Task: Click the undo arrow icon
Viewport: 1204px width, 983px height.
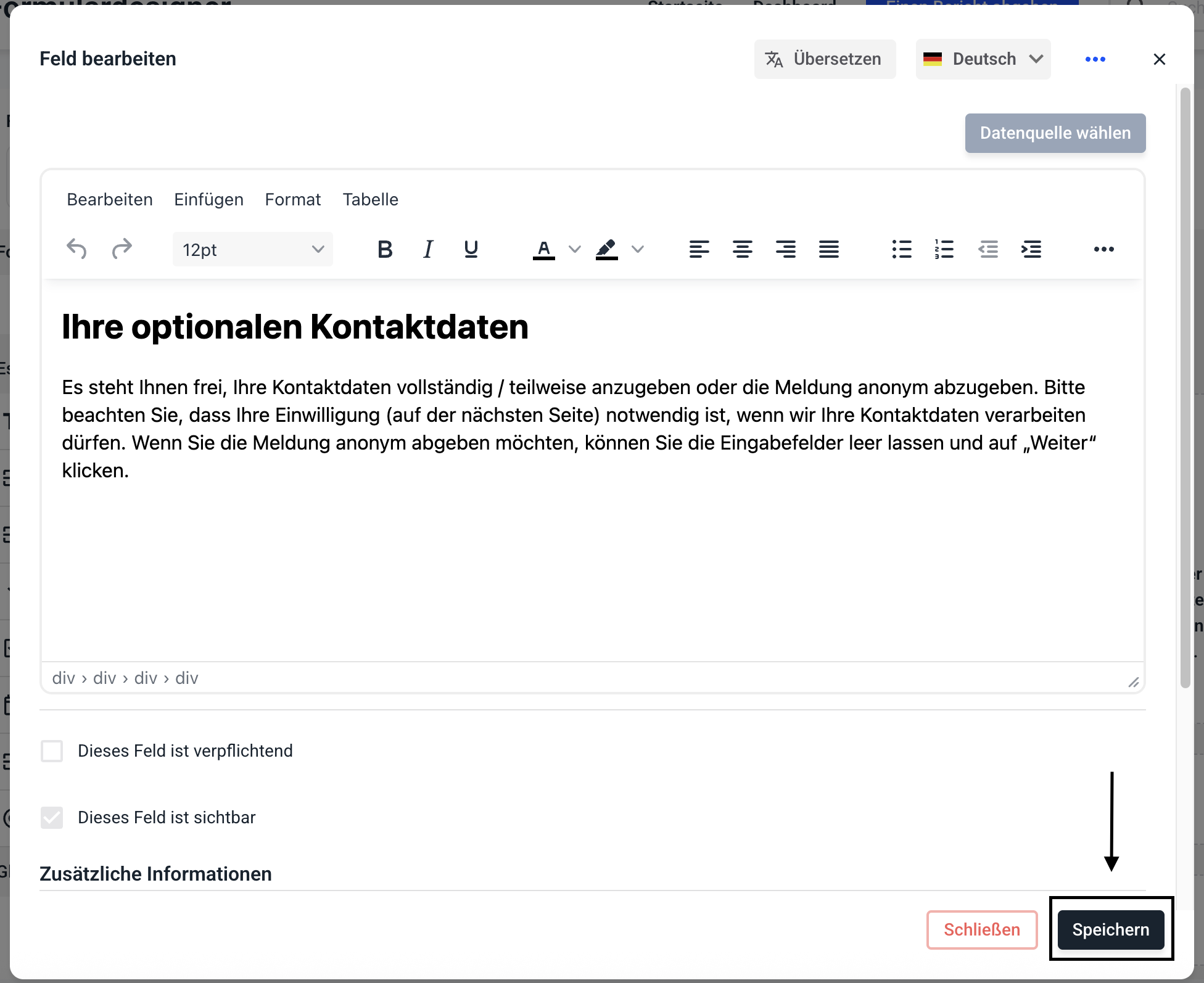Action: coord(76,249)
